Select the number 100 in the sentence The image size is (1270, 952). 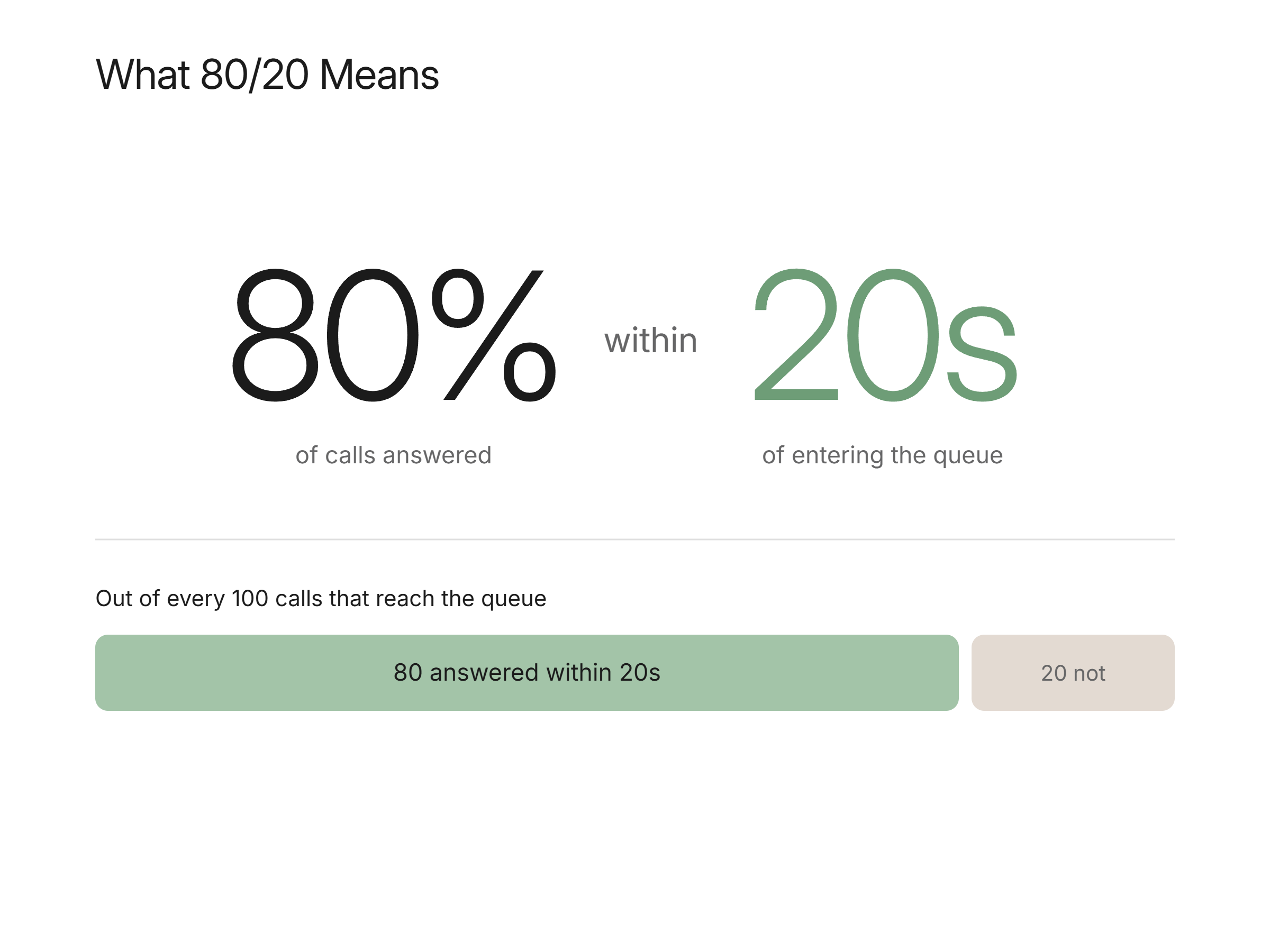click(250, 599)
